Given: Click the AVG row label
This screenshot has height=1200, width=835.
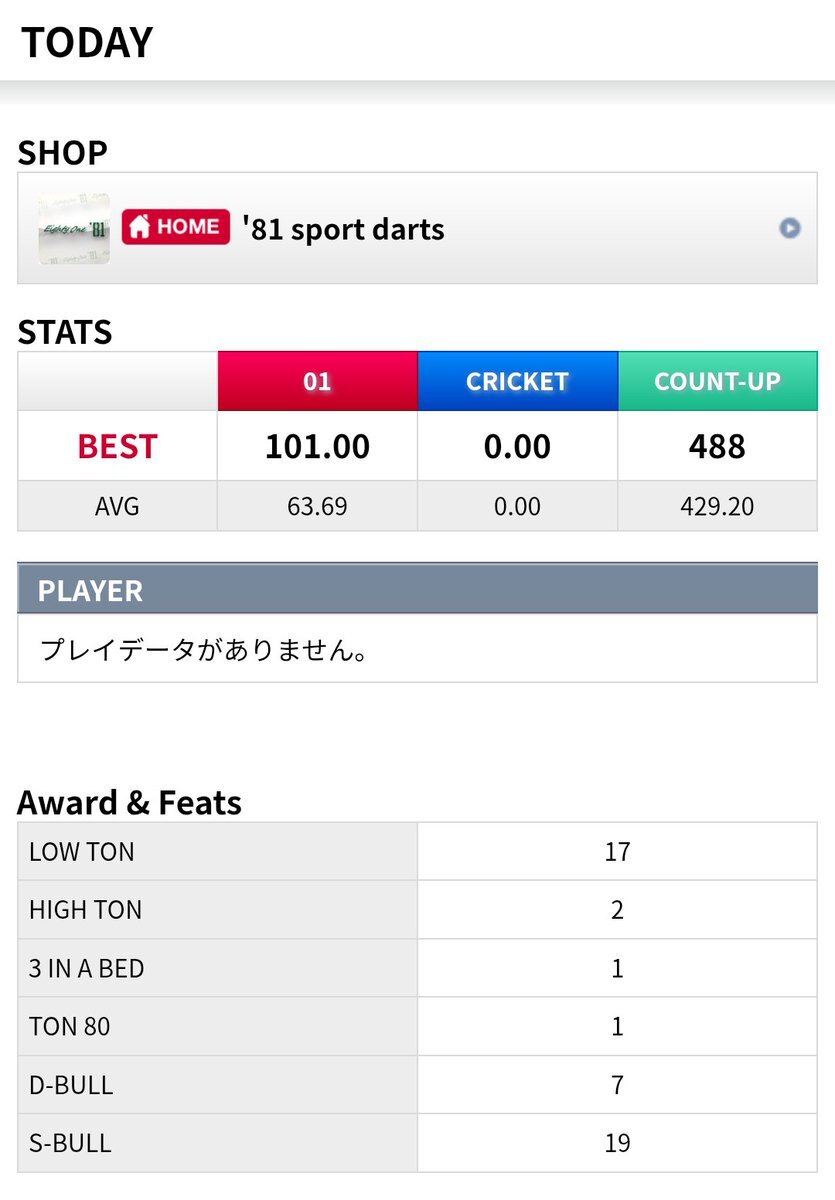Looking at the screenshot, I should click(117, 506).
